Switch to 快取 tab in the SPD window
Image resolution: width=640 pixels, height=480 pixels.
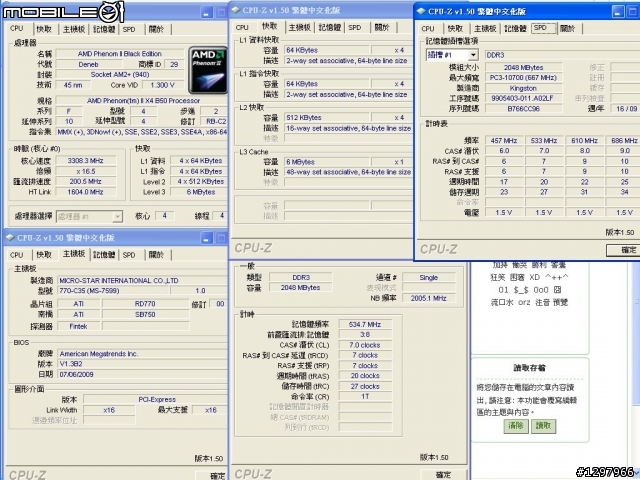tap(455, 29)
